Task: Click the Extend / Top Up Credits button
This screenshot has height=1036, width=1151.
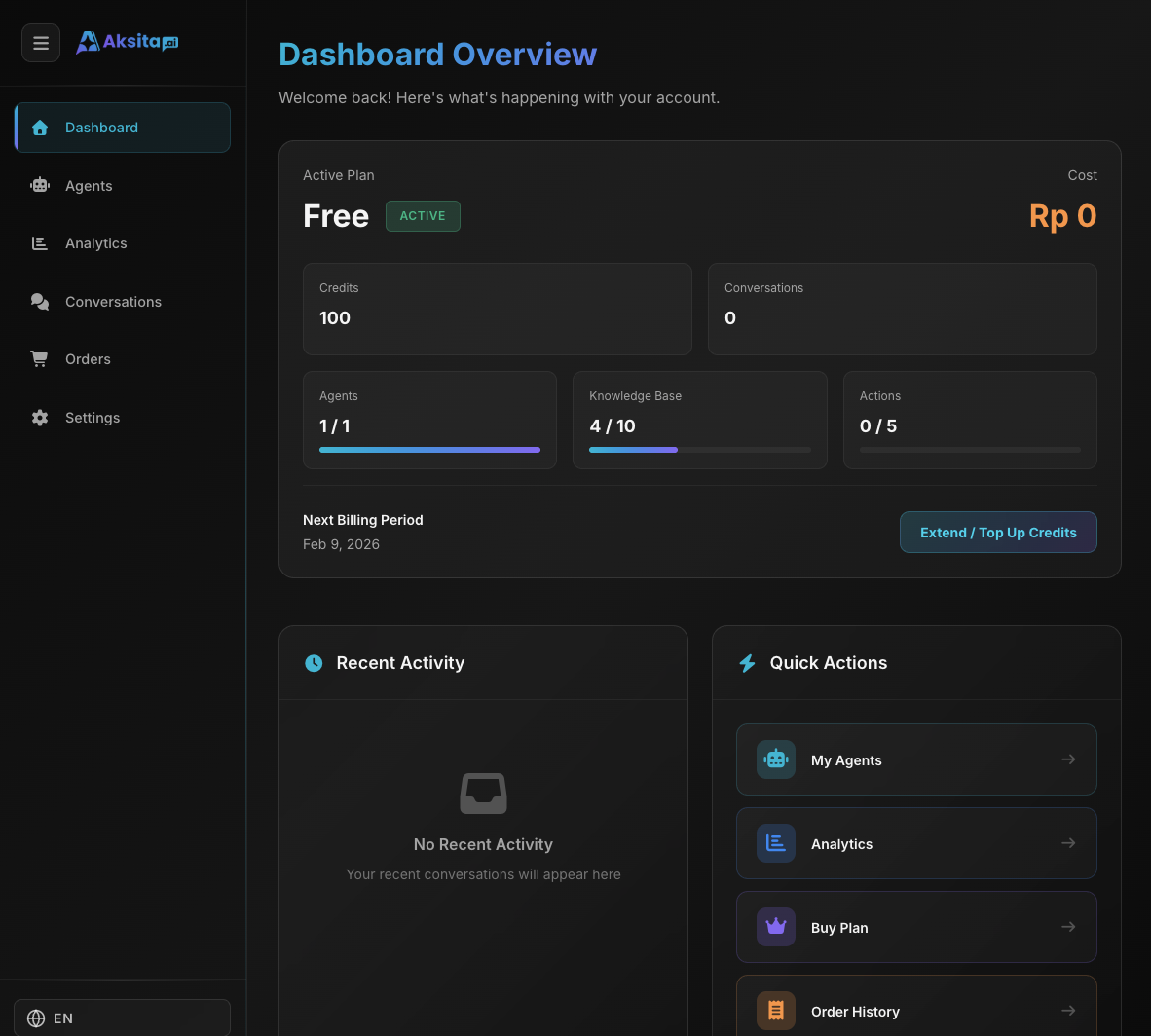Action: [x=998, y=532]
